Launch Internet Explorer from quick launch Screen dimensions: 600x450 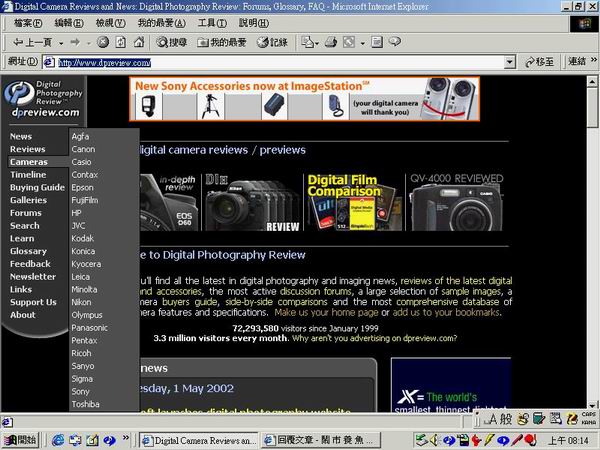click(x=58, y=440)
